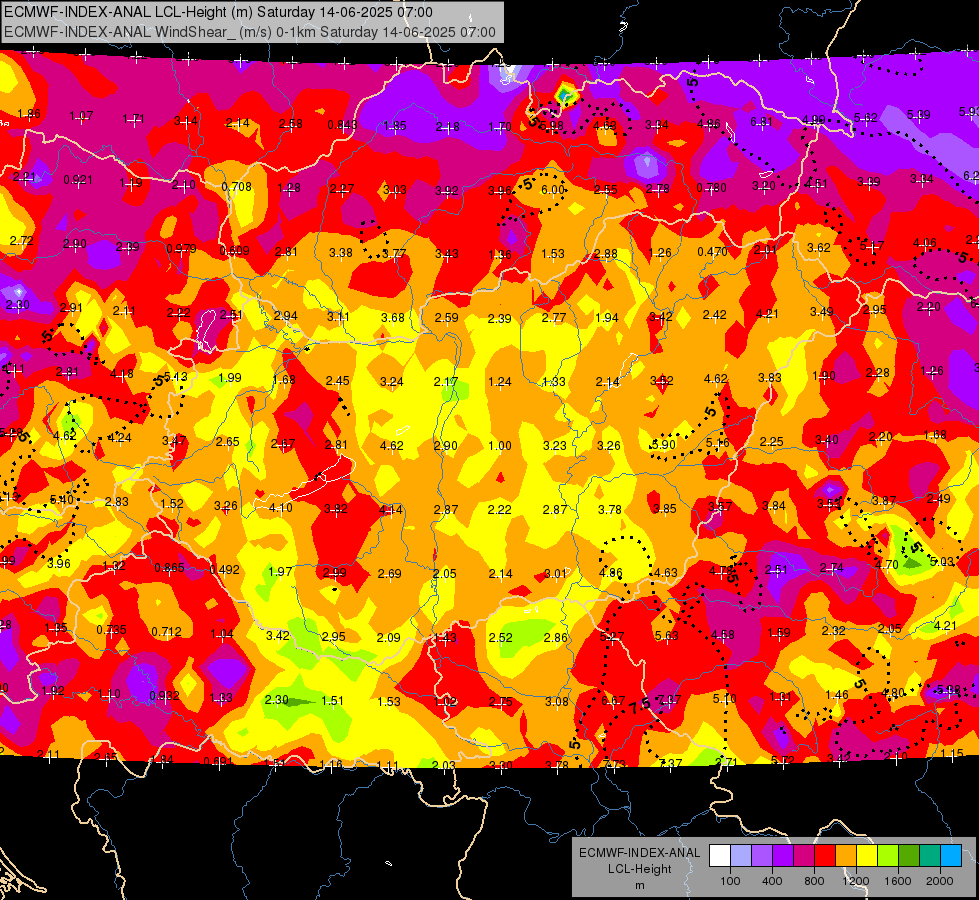Click the legend label 800
Viewport: 979px width, 900px height.
click(x=814, y=881)
